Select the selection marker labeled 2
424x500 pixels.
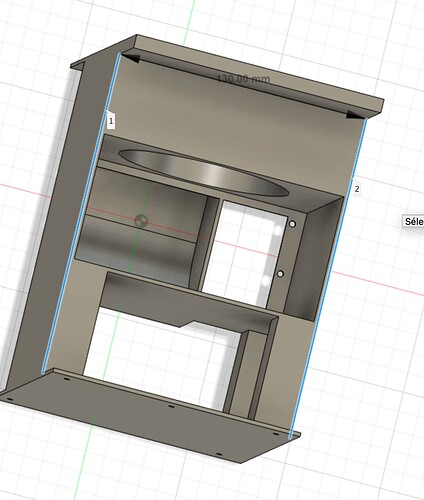(357, 189)
